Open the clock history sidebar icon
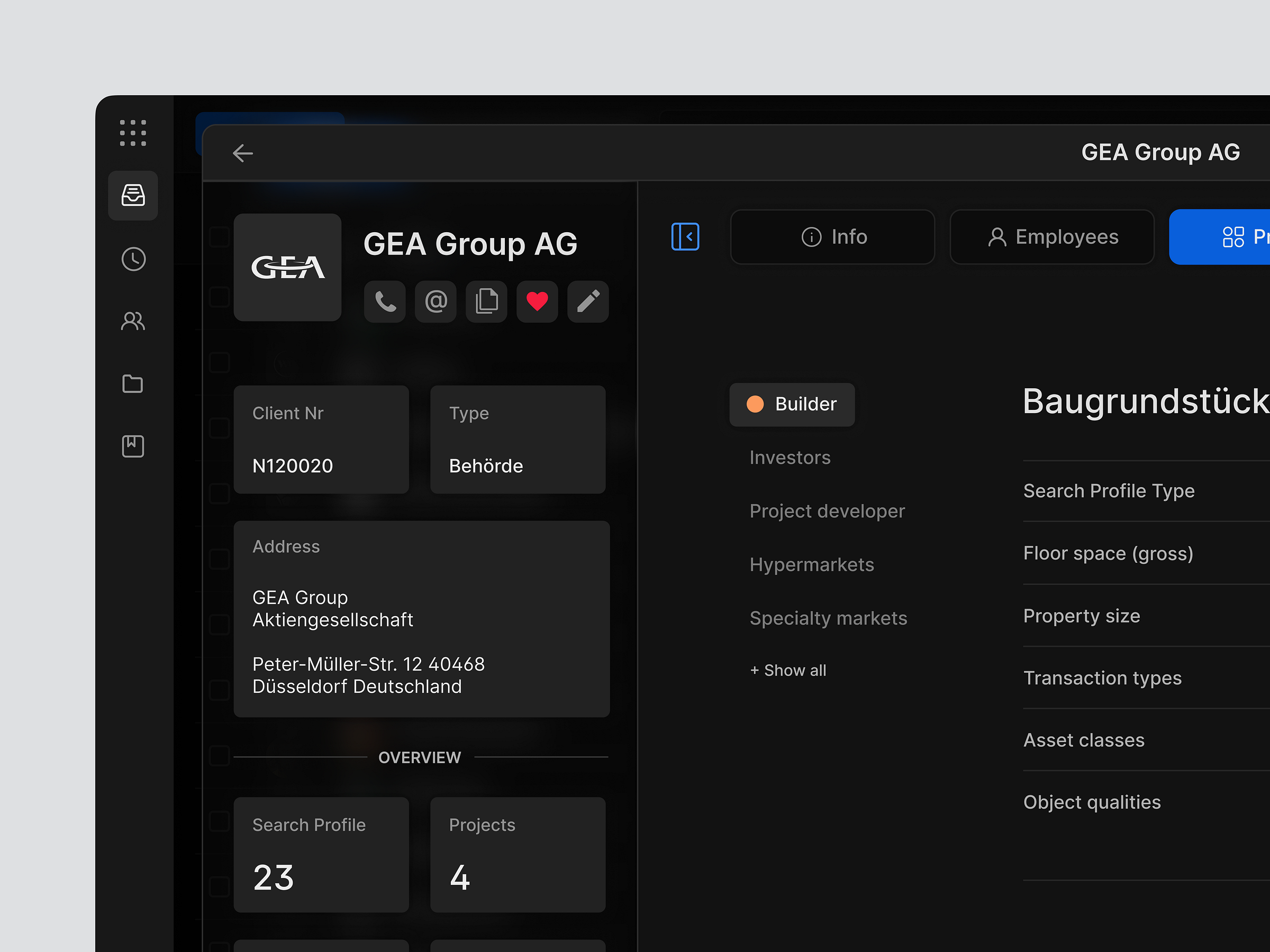Image resolution: width=1270 pixels, height=952 pixels. pyautogui.click(x=133, y=259)
